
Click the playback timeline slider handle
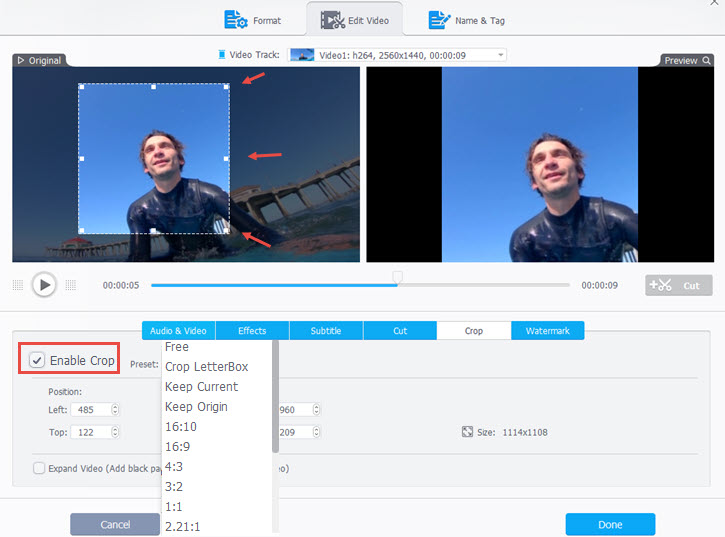[397, 277]
